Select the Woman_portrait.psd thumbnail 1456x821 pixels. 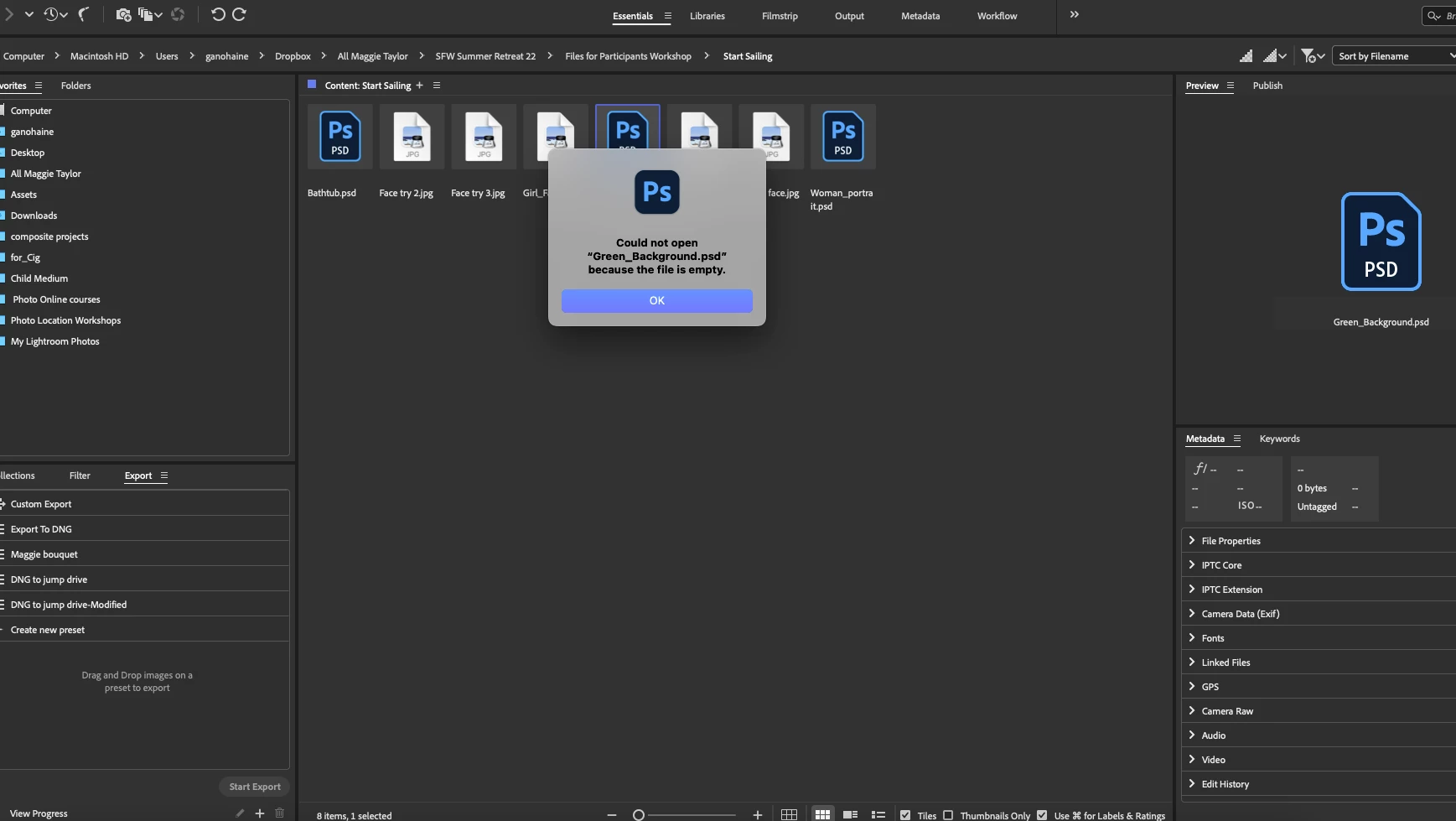842,137
